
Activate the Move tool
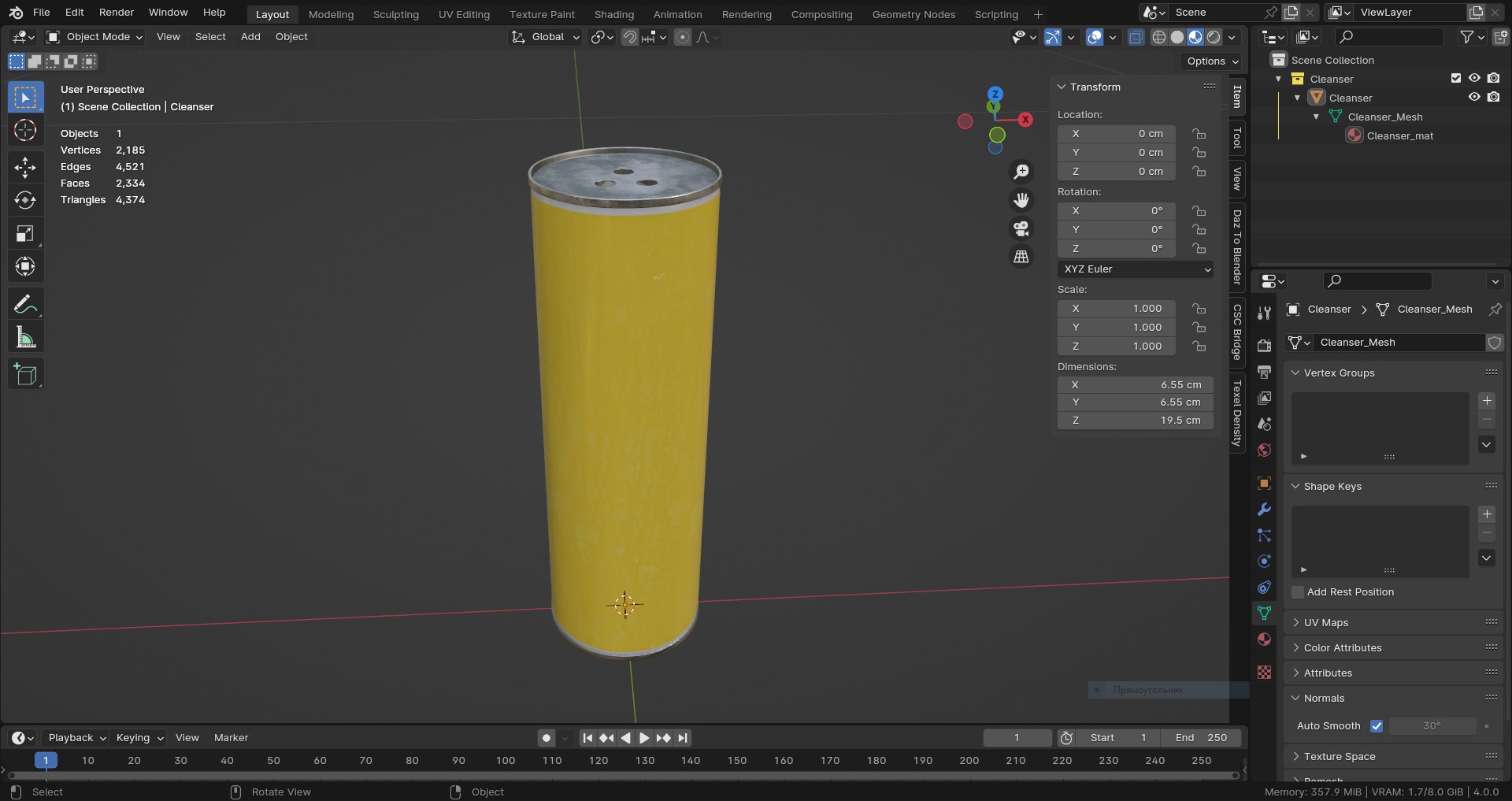25,167
